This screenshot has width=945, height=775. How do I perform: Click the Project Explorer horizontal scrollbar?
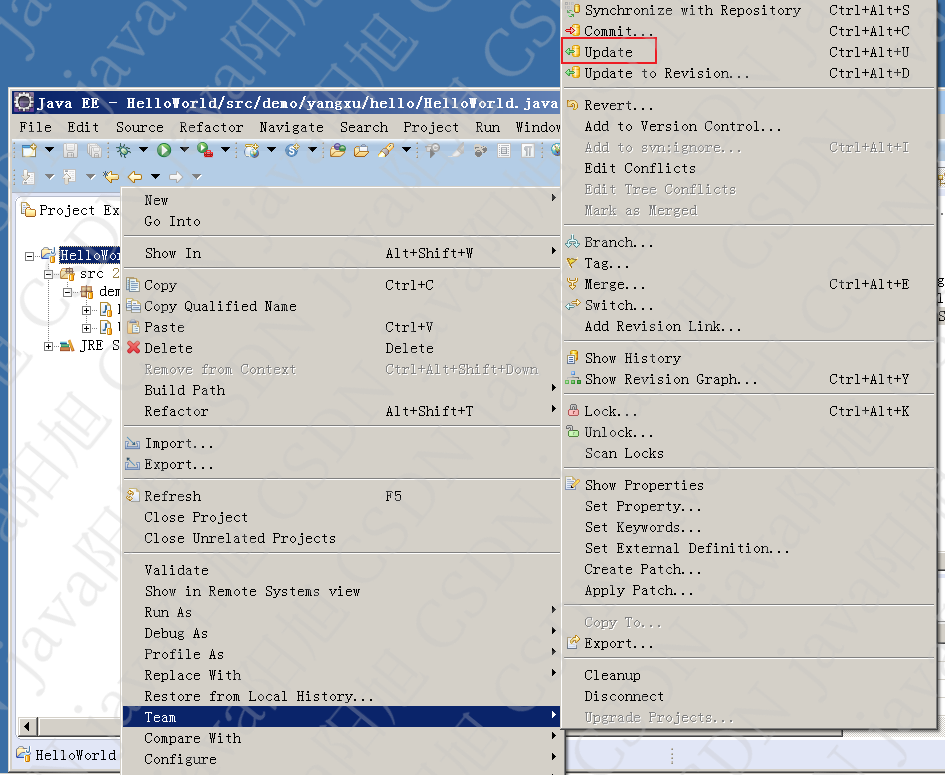pyautogui.click(x=70, y=727)
